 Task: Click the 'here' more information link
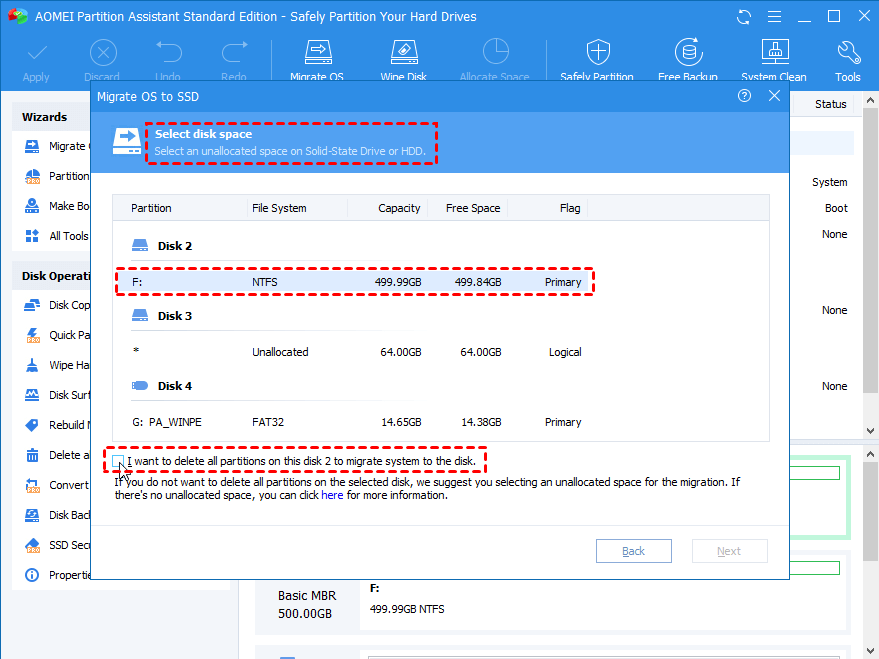pos(332,495)
